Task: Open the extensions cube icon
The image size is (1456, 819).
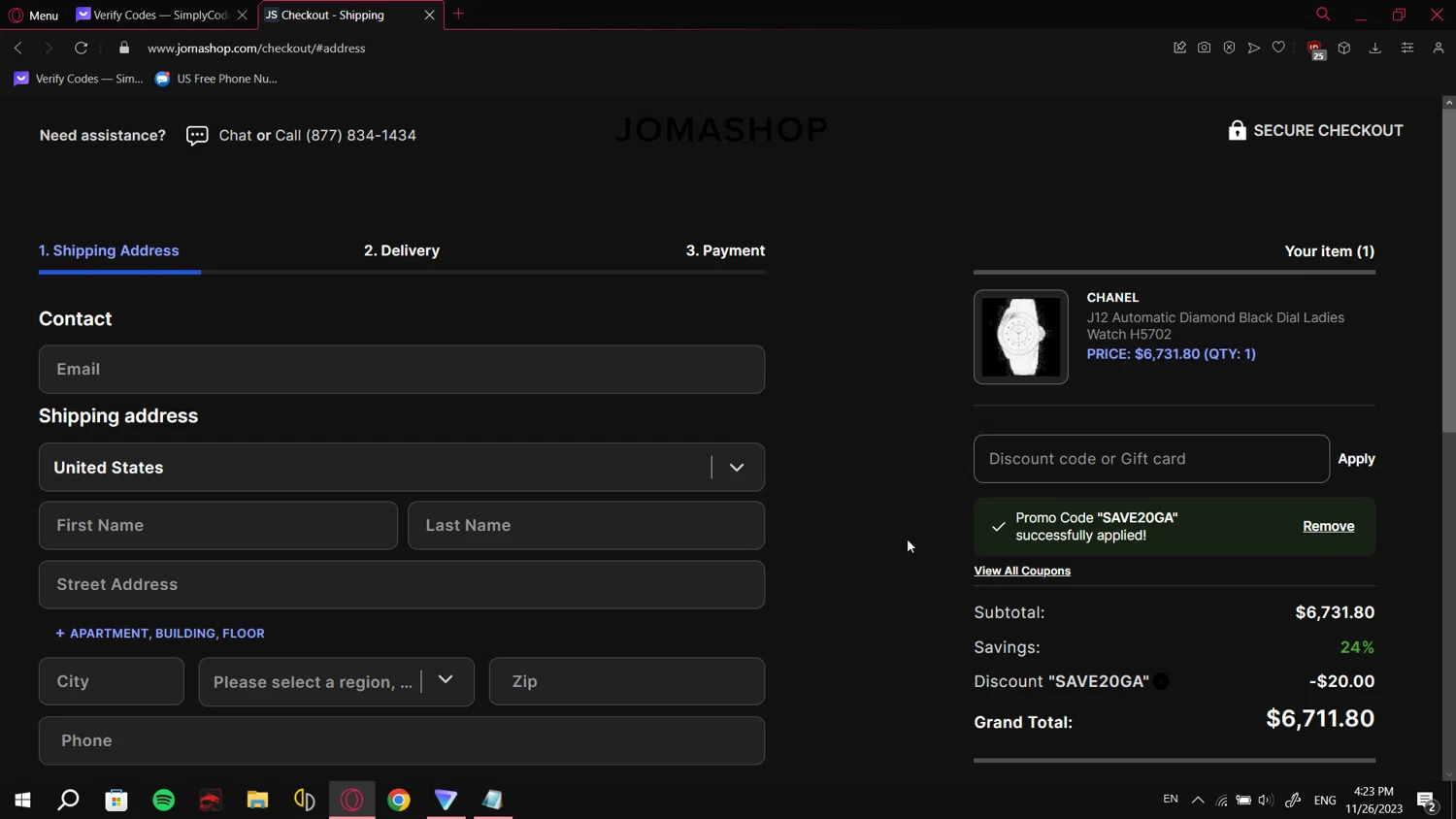Action: coord(1344,48)
